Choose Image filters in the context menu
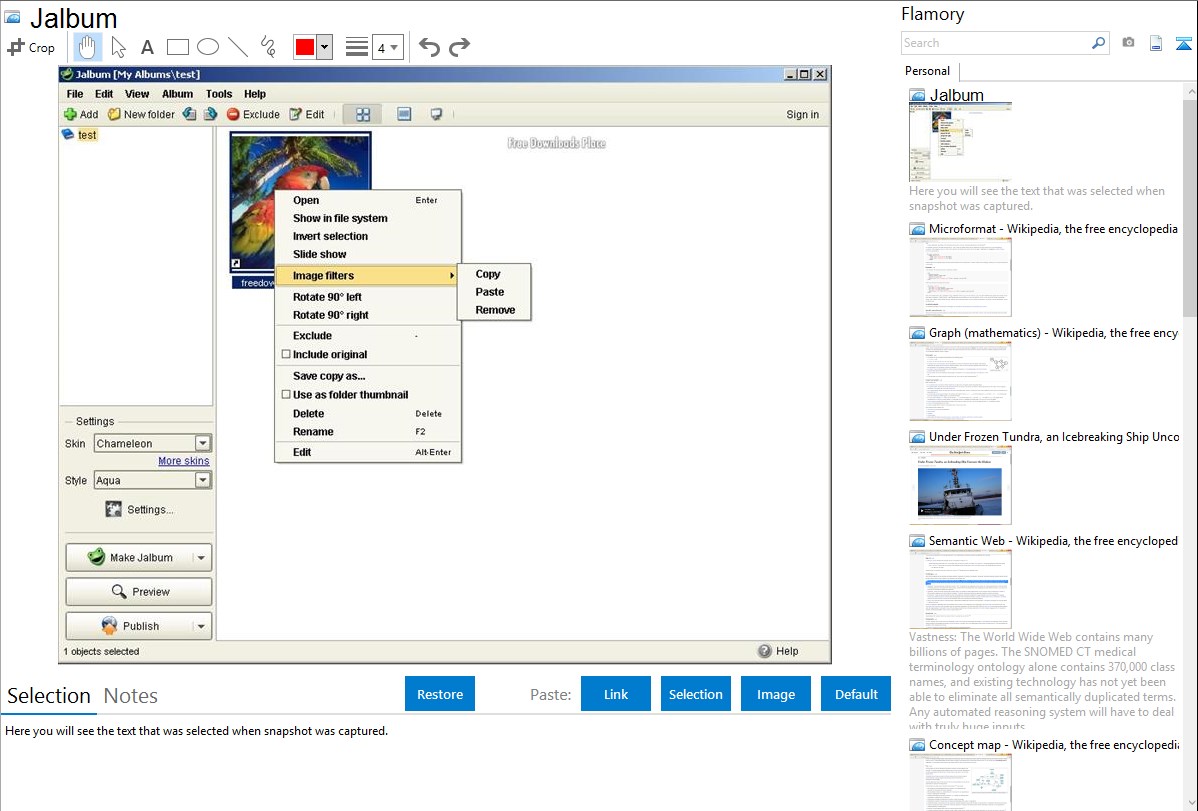Viewport: 1198px width, 811px height. click(x=367, y=275)
